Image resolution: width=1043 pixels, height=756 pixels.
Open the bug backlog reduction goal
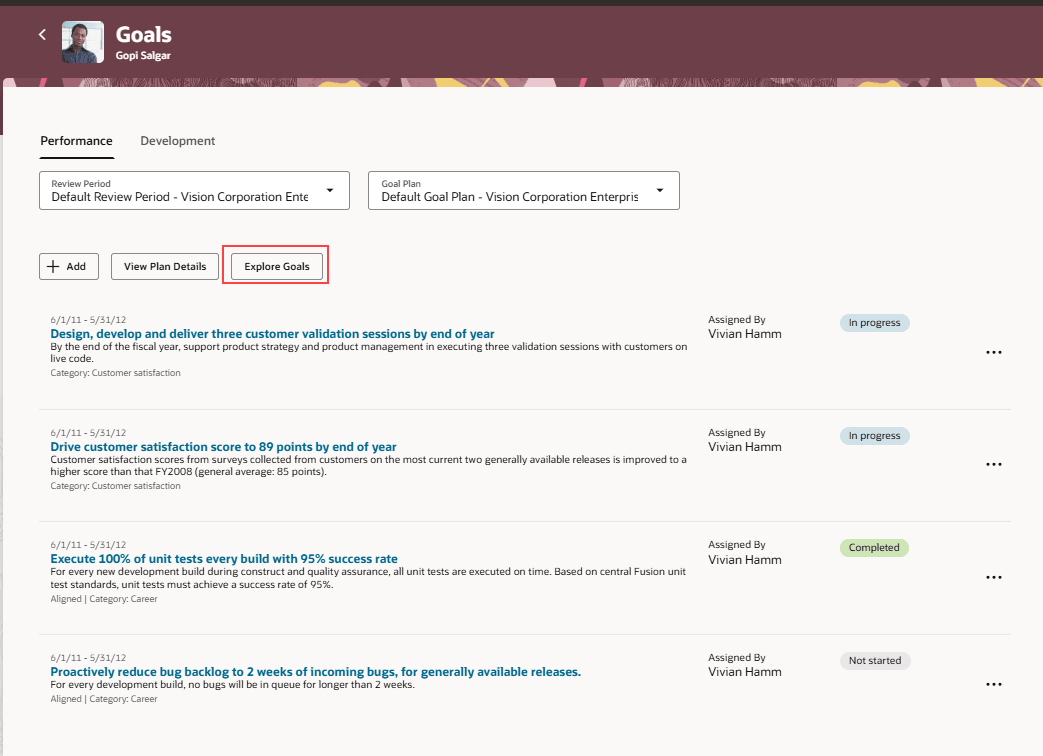tap(316, 671)
